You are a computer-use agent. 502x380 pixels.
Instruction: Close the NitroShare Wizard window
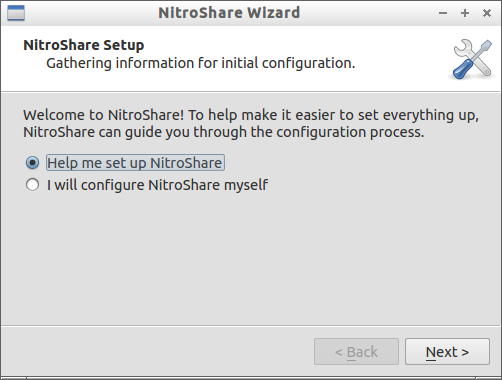(487, 13)
